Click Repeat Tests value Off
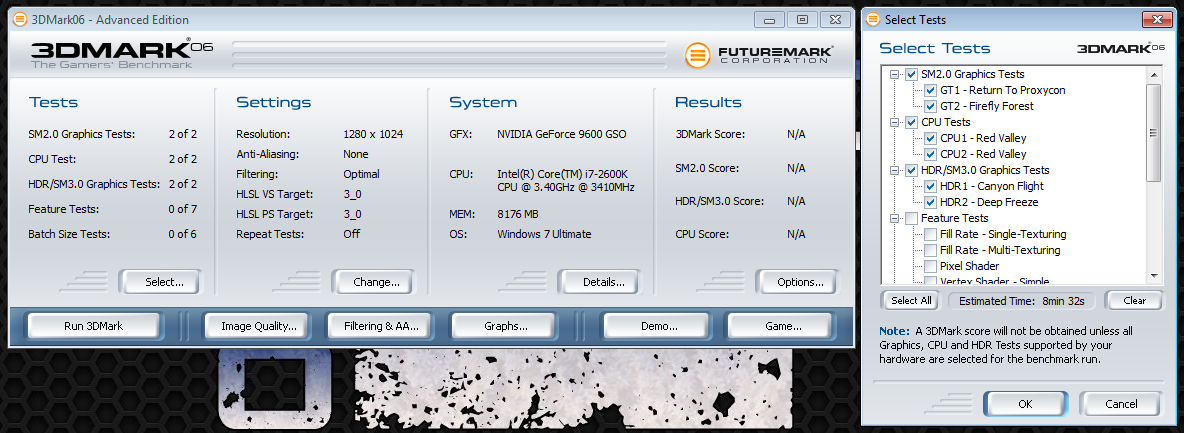Screen dimensions: 1184x433 tap(351, 234)
